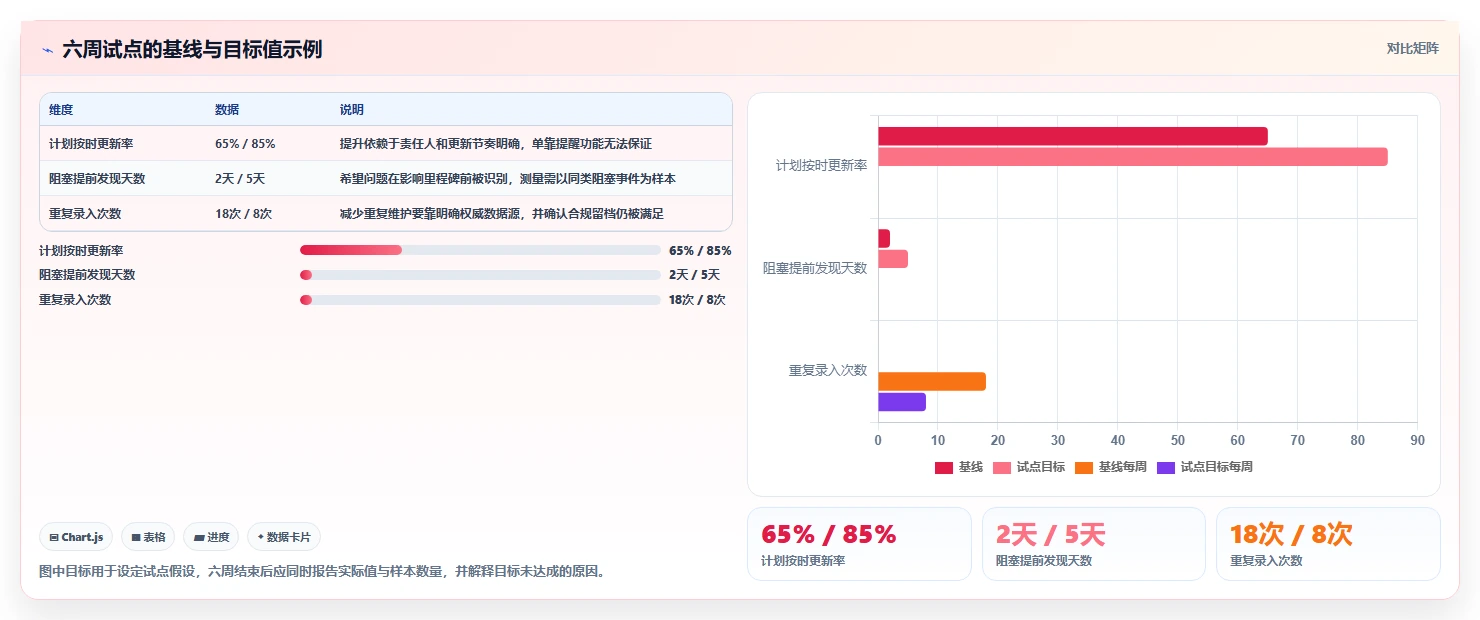The height and width of the screenshot is (620, 1480).
Task: Click progress value 65% / 85% beside bar
Action: pyautogui.click(x=700, y=250)
